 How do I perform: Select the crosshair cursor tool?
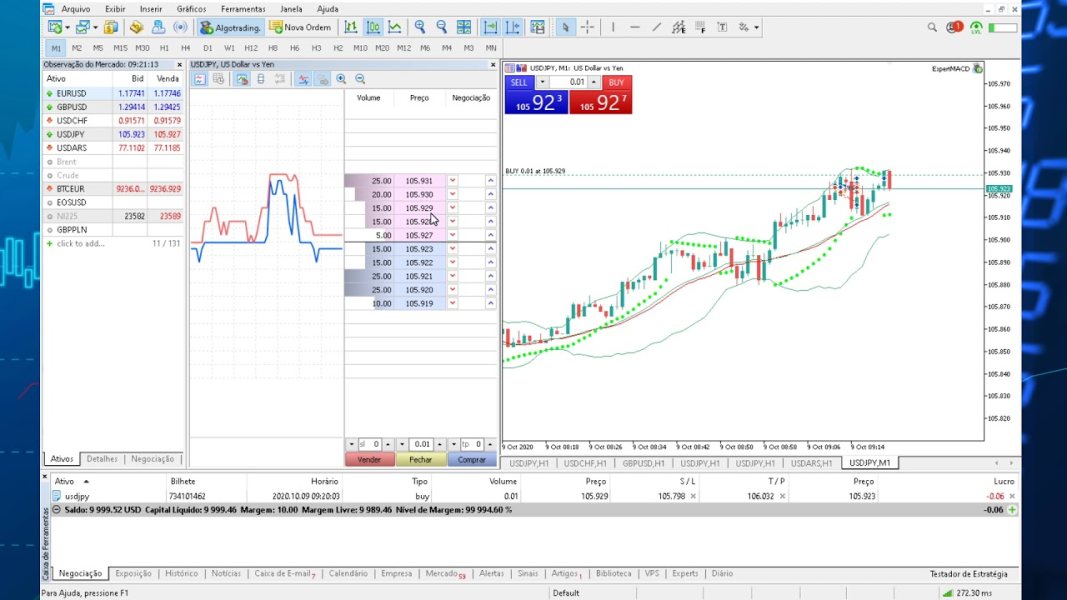pyautogui.click(x=587, y=27)
